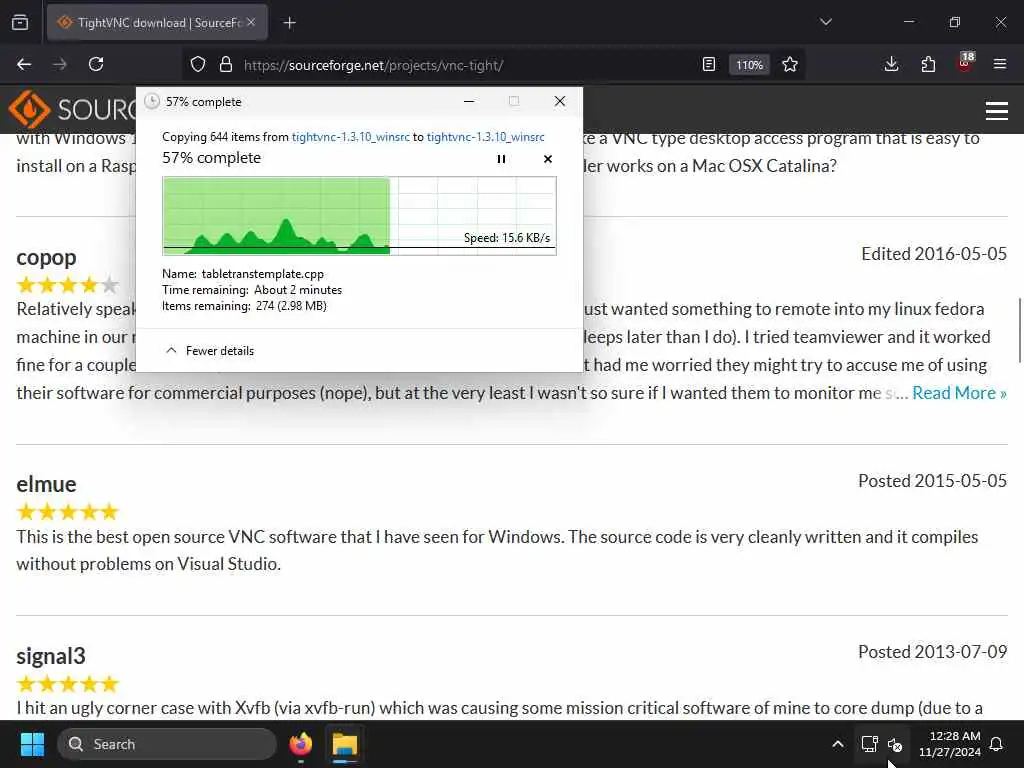Expand the list all tabs chevron
The height and width of the screenshot is (768, 1024).
click(826, 22)
